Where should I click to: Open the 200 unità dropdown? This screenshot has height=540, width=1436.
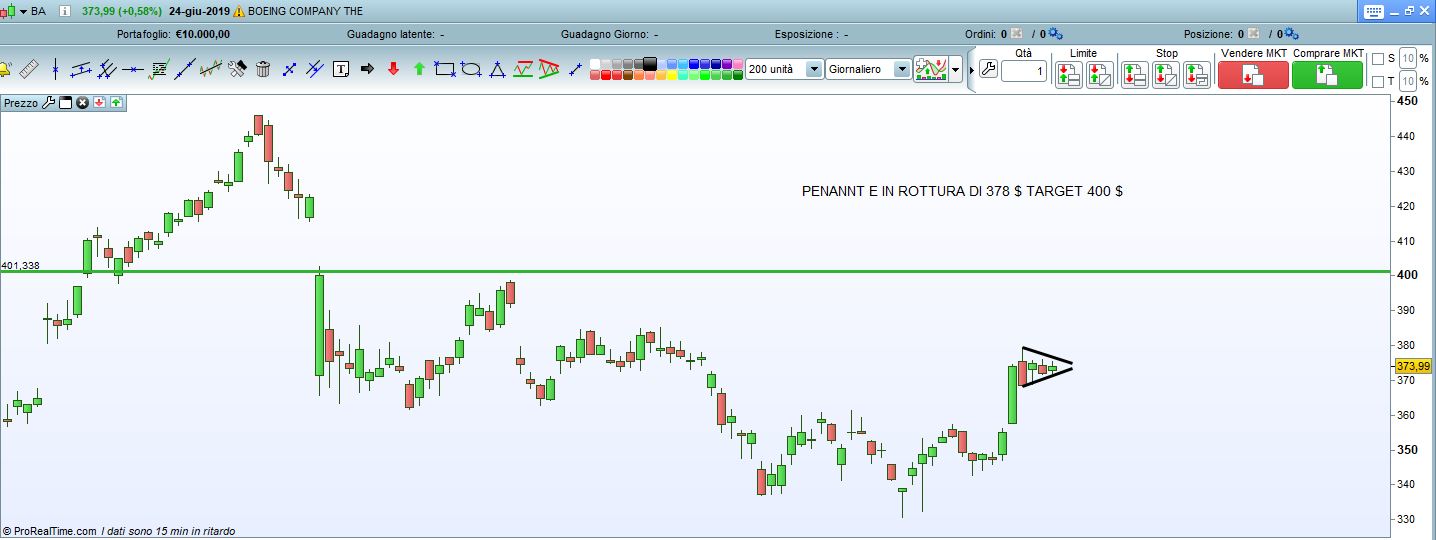coord(813,70)
